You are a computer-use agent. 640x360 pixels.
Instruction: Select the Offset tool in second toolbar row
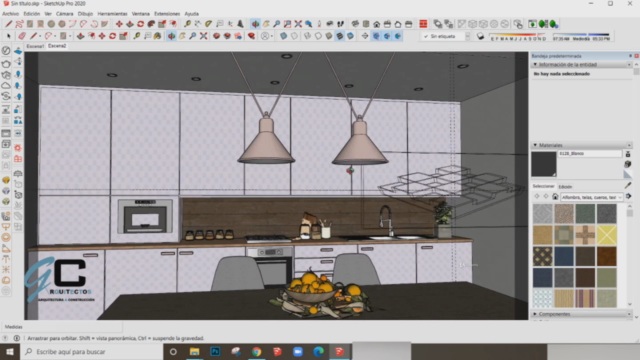[91, 36]
